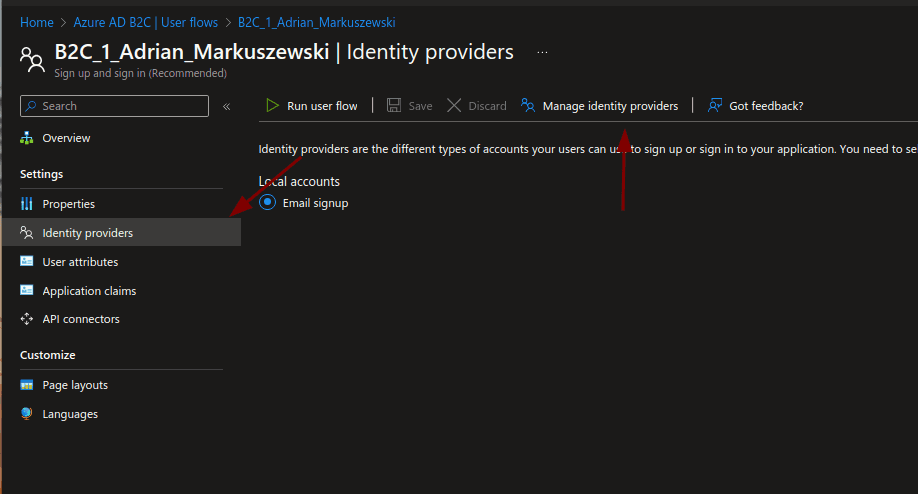Click the Customize section header
The height and width of the screenshot is (494, 918).
tap(47, 355)
